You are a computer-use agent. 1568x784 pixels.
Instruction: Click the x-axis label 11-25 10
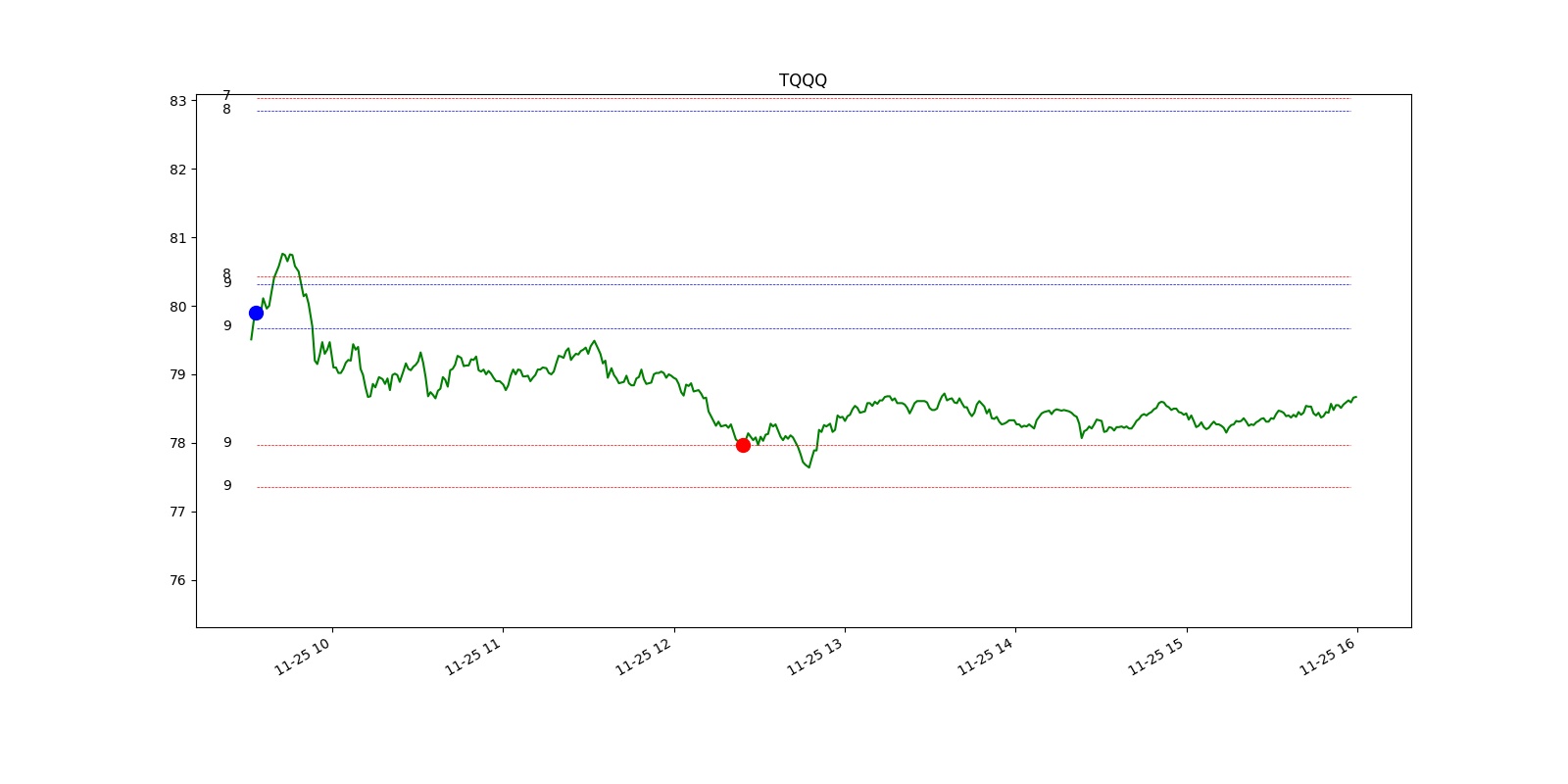303,655
